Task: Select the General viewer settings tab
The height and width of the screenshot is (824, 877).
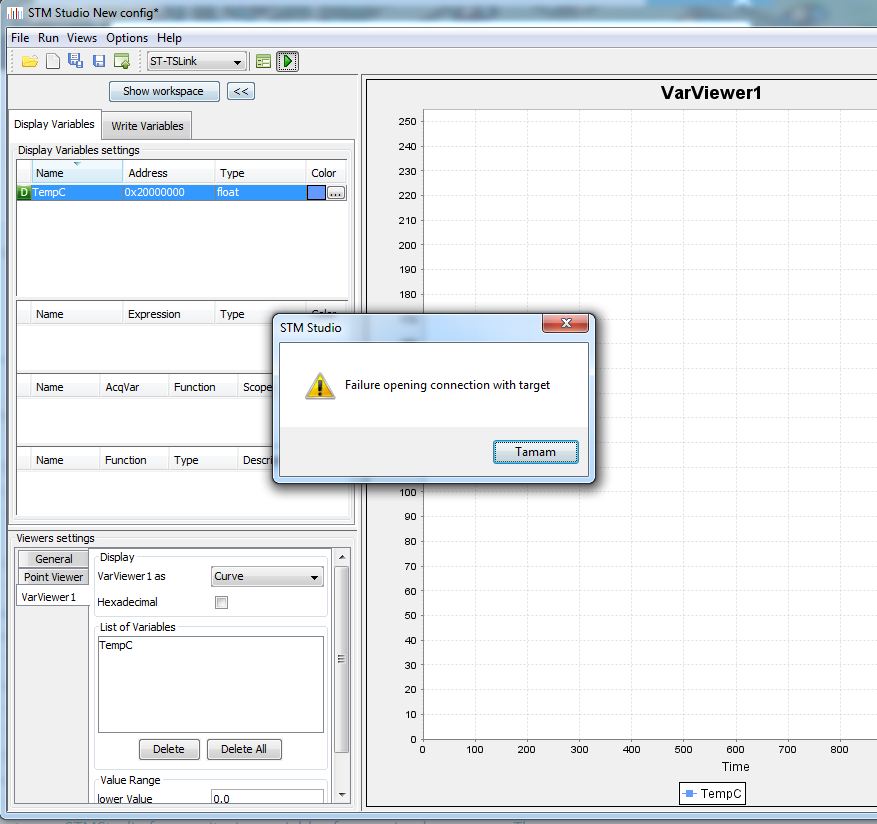Action: [53, 559]
